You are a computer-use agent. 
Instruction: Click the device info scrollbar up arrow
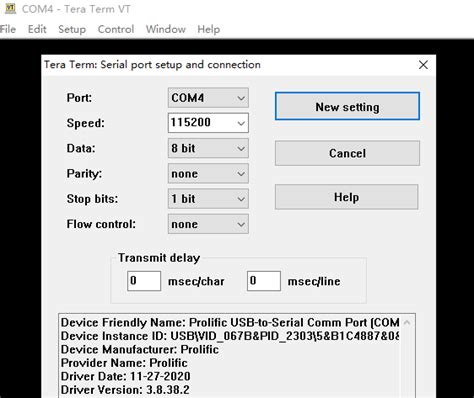click(x=407, y=322)
